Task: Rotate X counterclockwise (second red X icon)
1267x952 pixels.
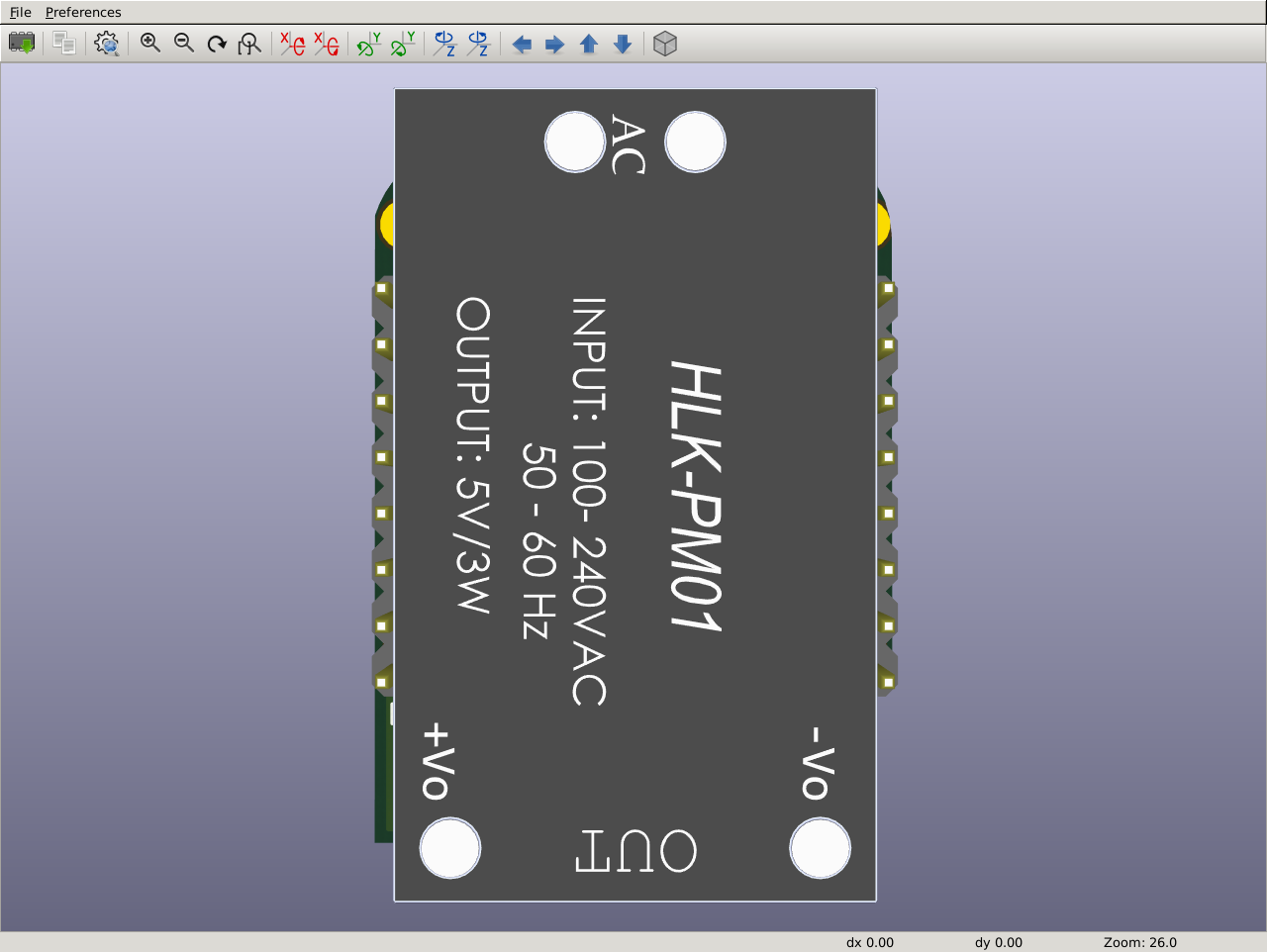Action: tap(327, 44)
